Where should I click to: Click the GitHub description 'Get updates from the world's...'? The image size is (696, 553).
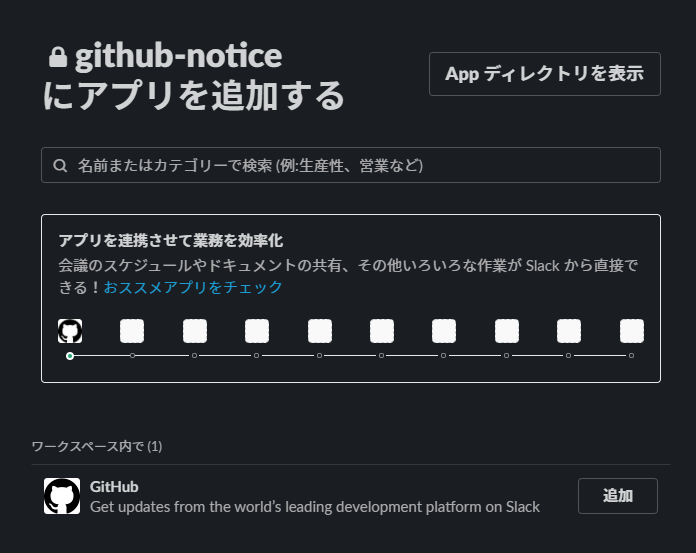pyautogui.click(x=315, y=507)
